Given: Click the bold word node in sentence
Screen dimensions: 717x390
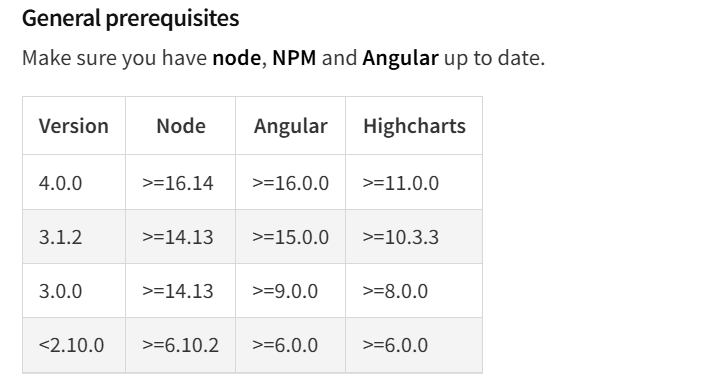Looking at the screenshot, I should coord(236,58).
